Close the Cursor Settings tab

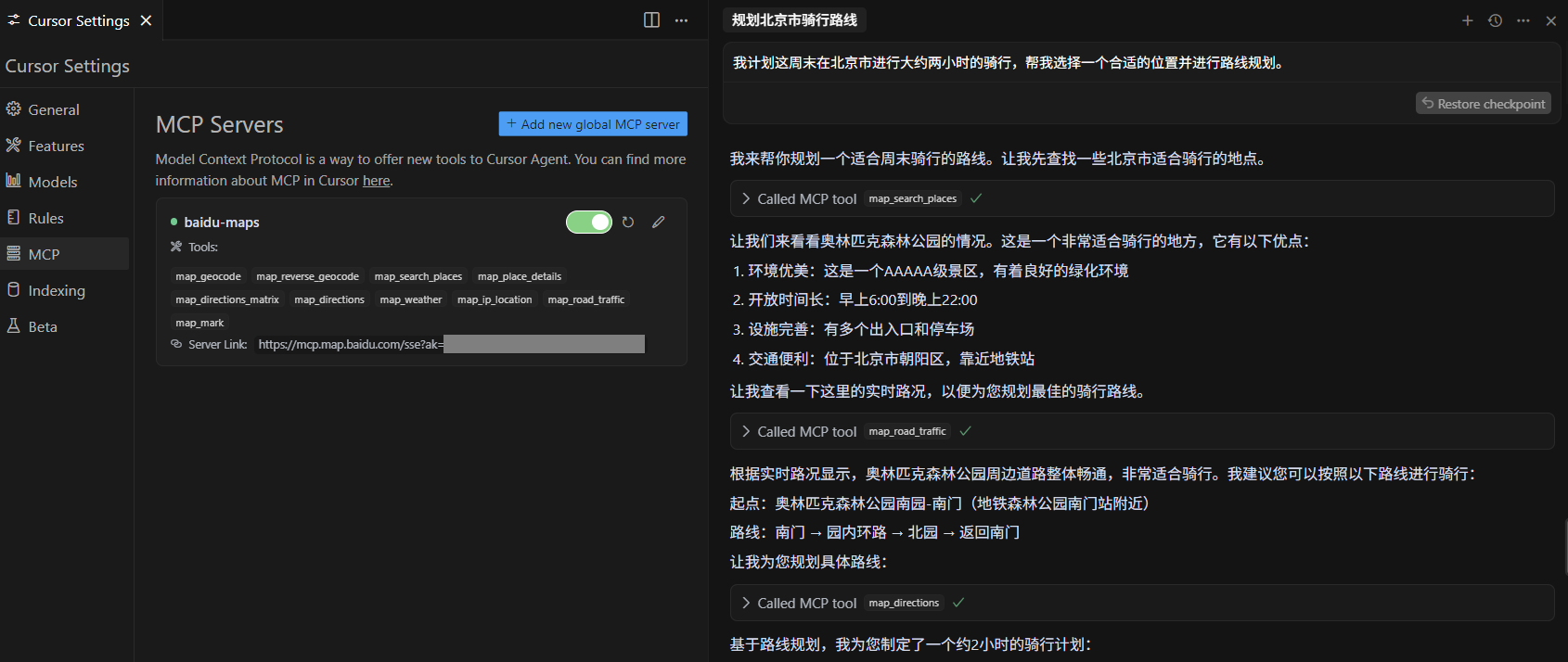point(146,20)
